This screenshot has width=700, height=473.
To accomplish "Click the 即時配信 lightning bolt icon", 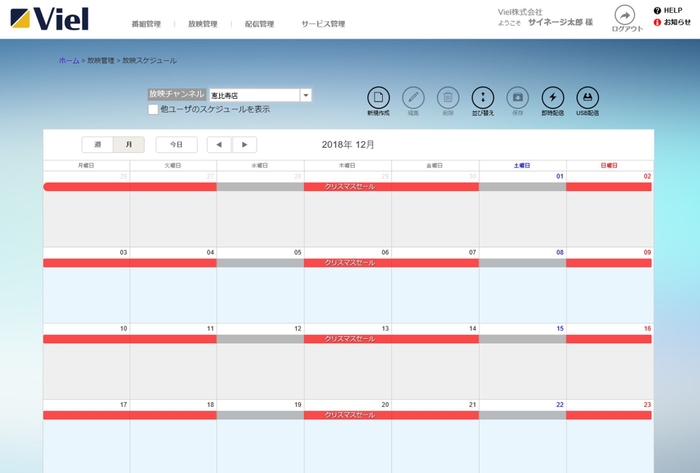I will (552, 98).
